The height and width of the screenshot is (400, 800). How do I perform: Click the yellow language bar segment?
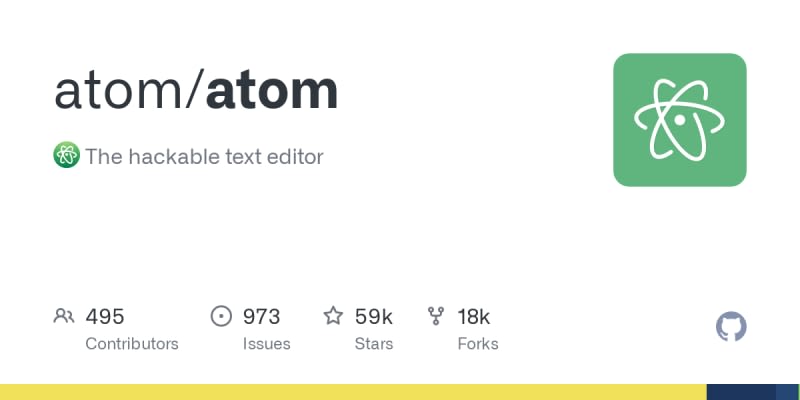tap(352, 392)
